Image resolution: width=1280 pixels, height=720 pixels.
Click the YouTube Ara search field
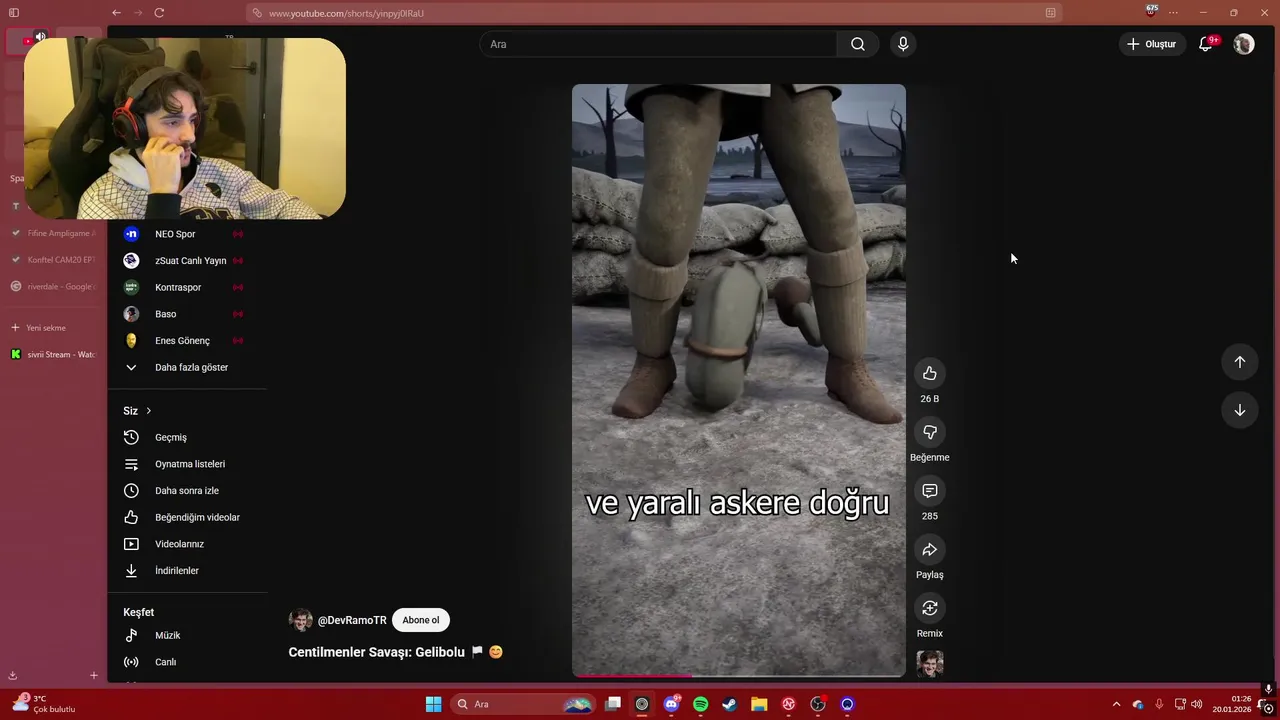[658, 44]
